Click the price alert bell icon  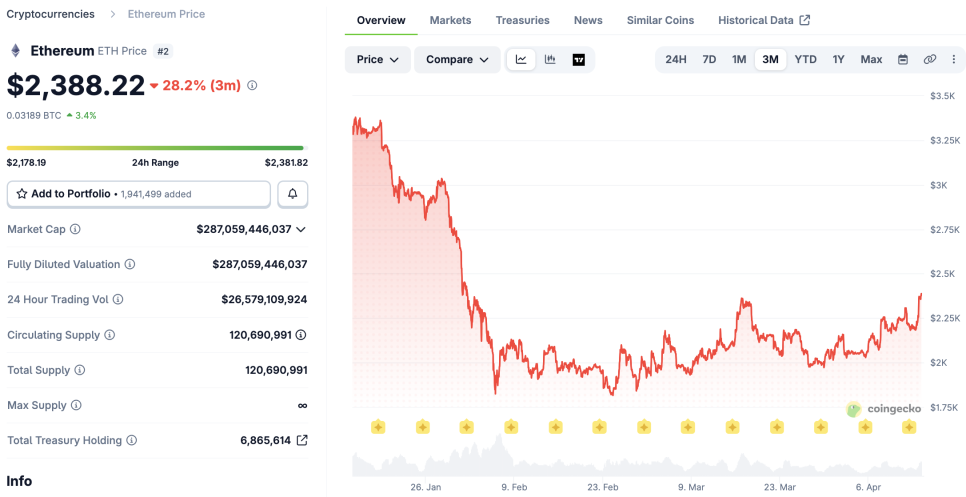pos(292,194)
